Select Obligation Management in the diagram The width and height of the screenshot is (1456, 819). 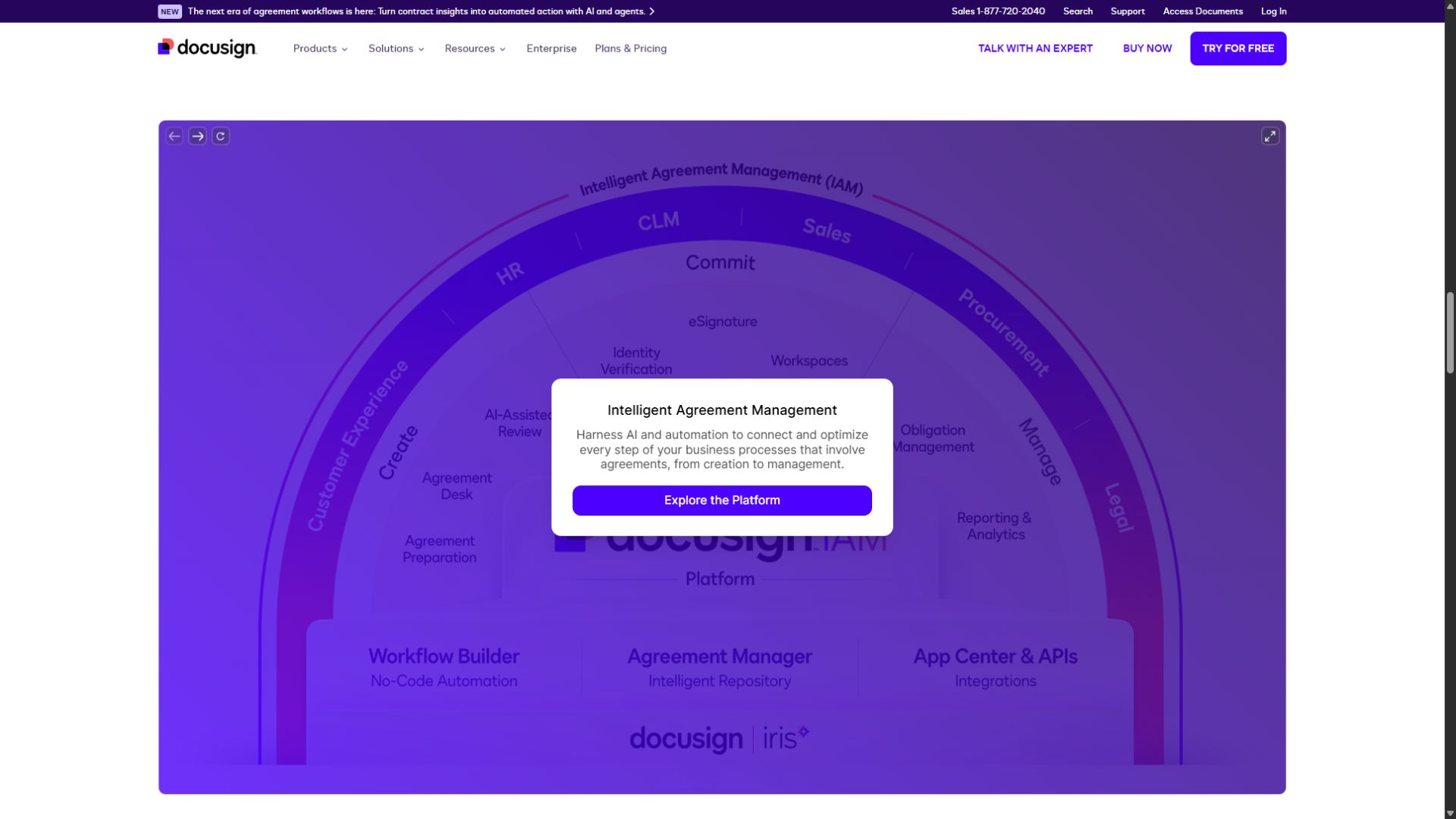934,438
